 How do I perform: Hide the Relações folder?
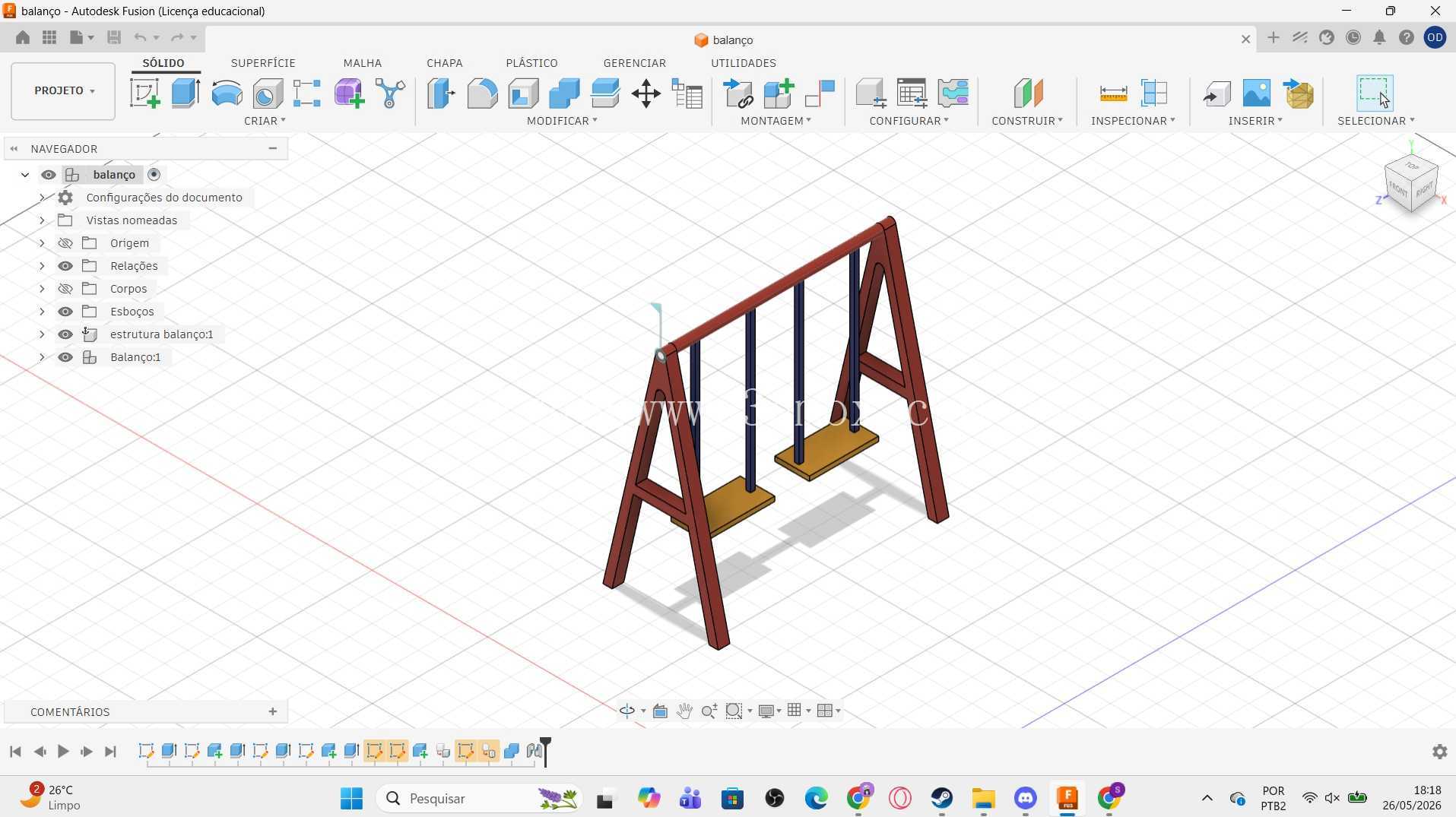pyautogui.click(x=65, y=266)
